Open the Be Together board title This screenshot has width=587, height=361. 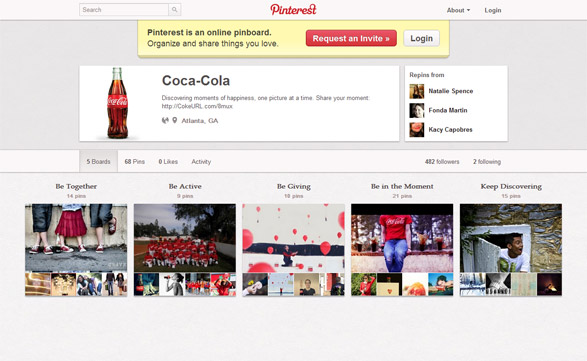76,186
